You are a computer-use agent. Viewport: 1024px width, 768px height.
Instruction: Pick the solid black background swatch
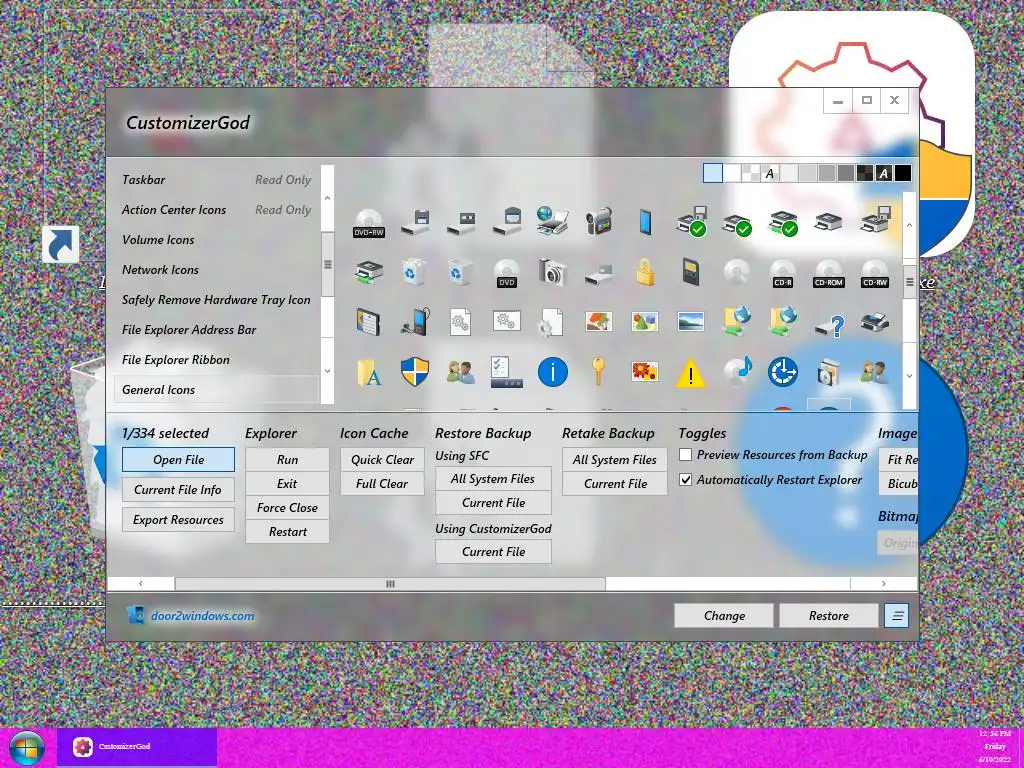[903, 173]
